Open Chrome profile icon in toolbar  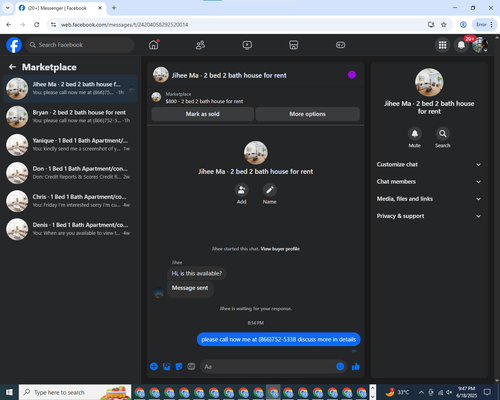pos(463,24)
